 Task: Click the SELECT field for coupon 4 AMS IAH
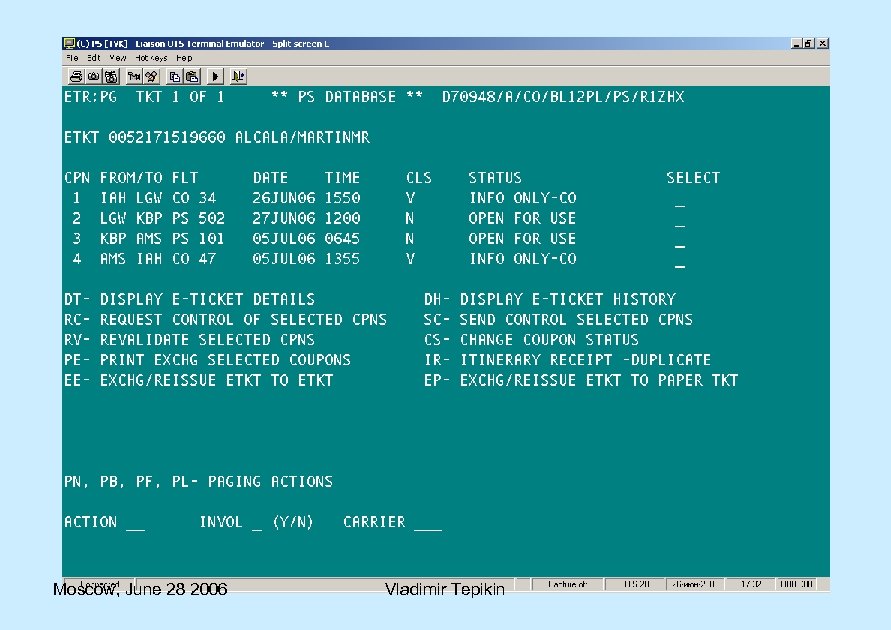click(680, 264)
